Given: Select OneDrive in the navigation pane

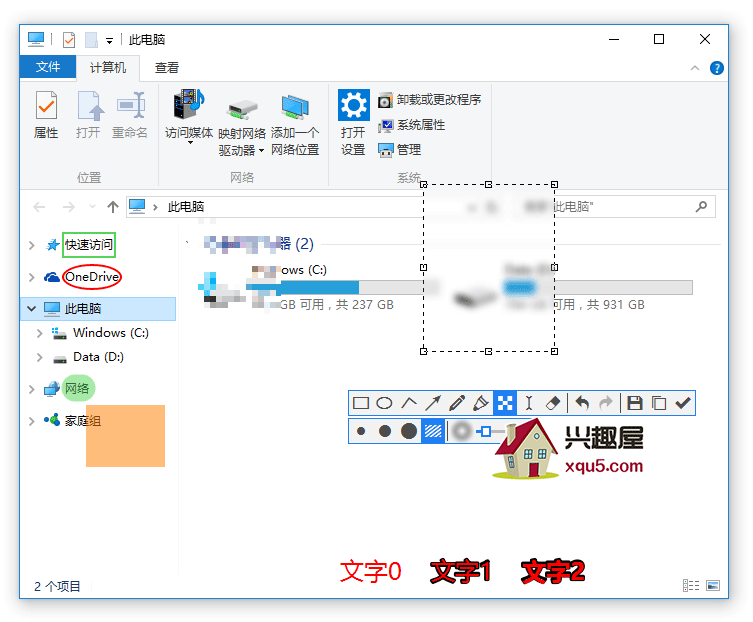Looking at the screenshot, I should [x=92, y=277].
